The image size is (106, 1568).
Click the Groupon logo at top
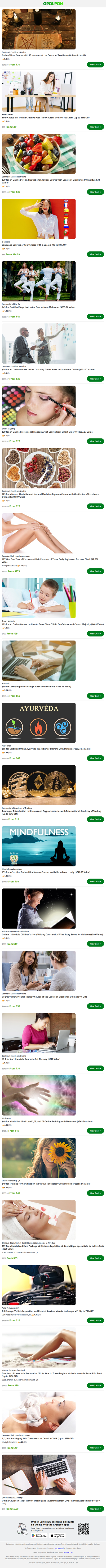[x=53, y=4]
